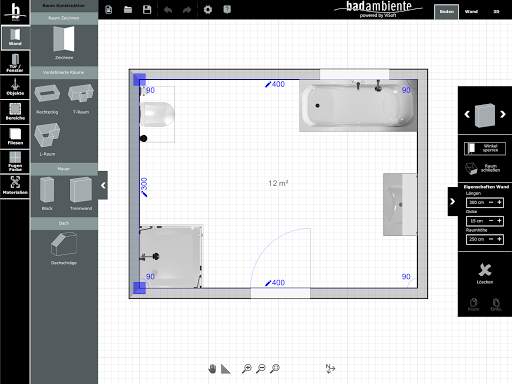This screenshot has width=512, height=384.
Task: Create a new document from top toolbar
Action: 108,10
